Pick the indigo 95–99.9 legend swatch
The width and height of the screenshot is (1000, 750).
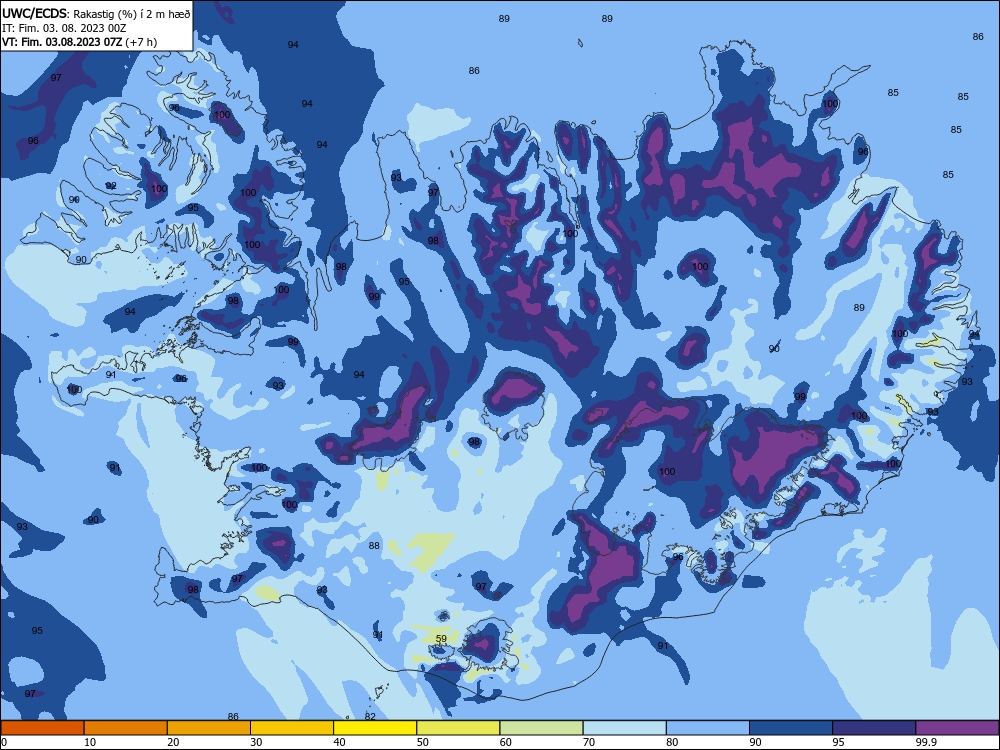pyautogui.click(x=874, y=728)
